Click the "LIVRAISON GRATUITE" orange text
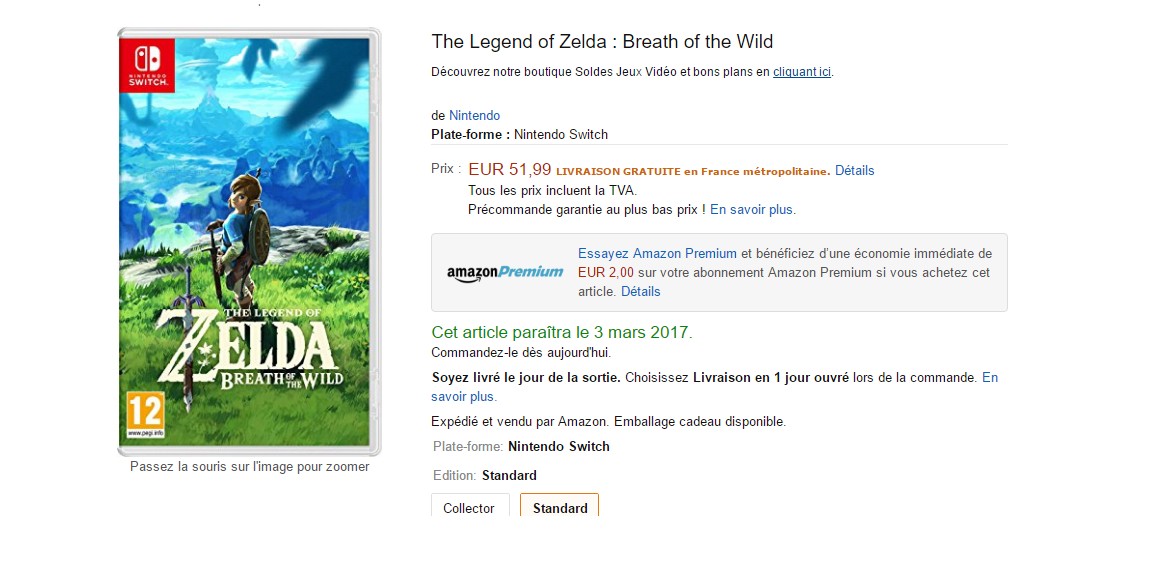The image size is (1169, 565). coord(618,171)
